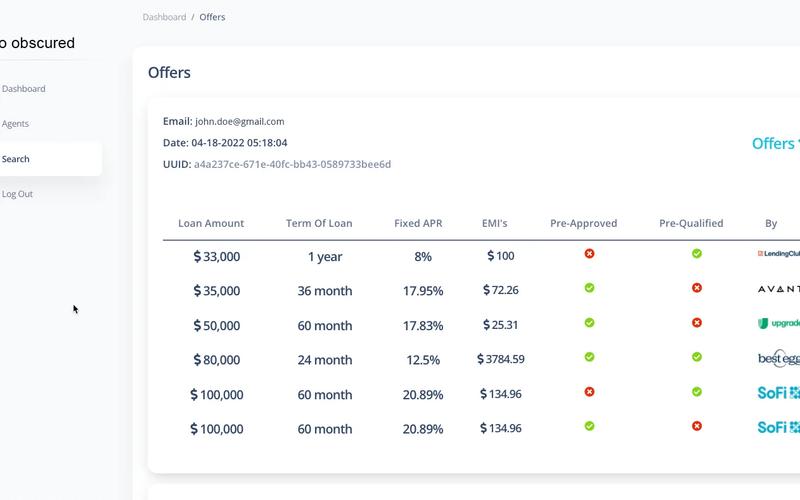Click the Pre-Approved column header
Screen dimensions: 800x500
[x=584, y=223]
